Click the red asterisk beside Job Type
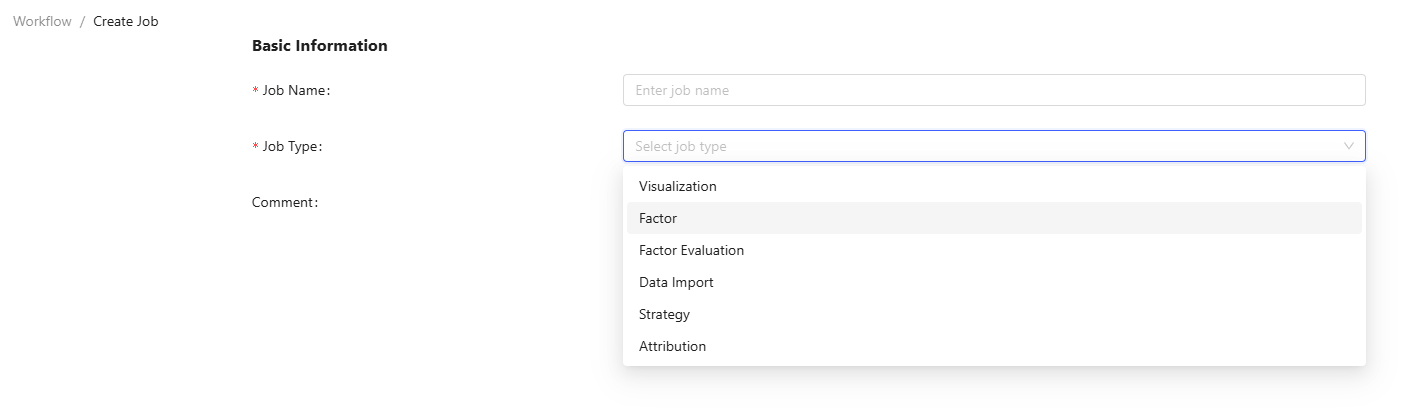The width and height of the screenshot is (1409, 408). 255,147
